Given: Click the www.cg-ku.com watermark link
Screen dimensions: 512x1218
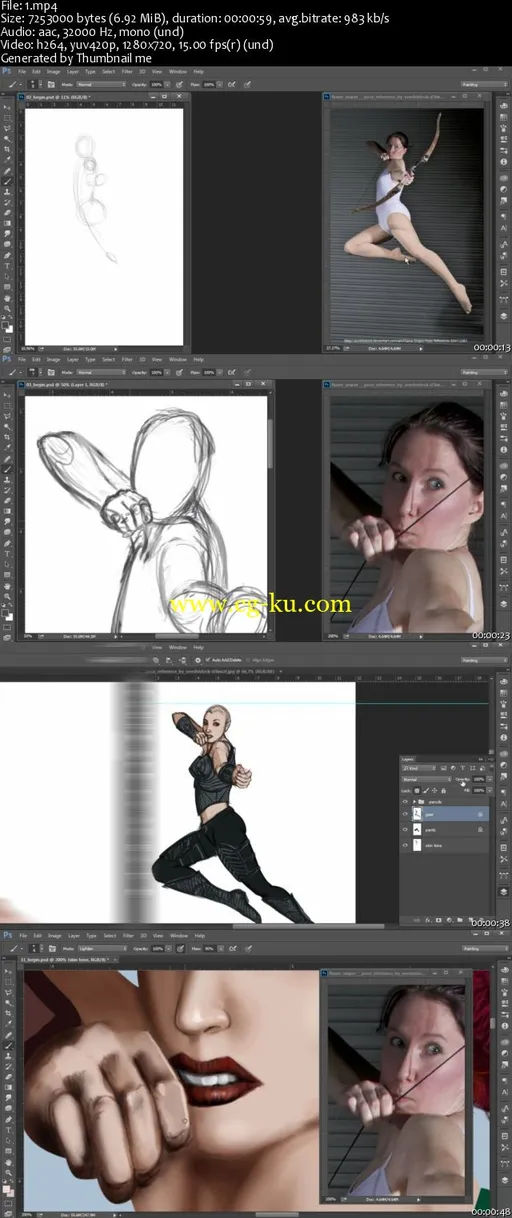Looking at the screenshot, I should coord(262,604).
